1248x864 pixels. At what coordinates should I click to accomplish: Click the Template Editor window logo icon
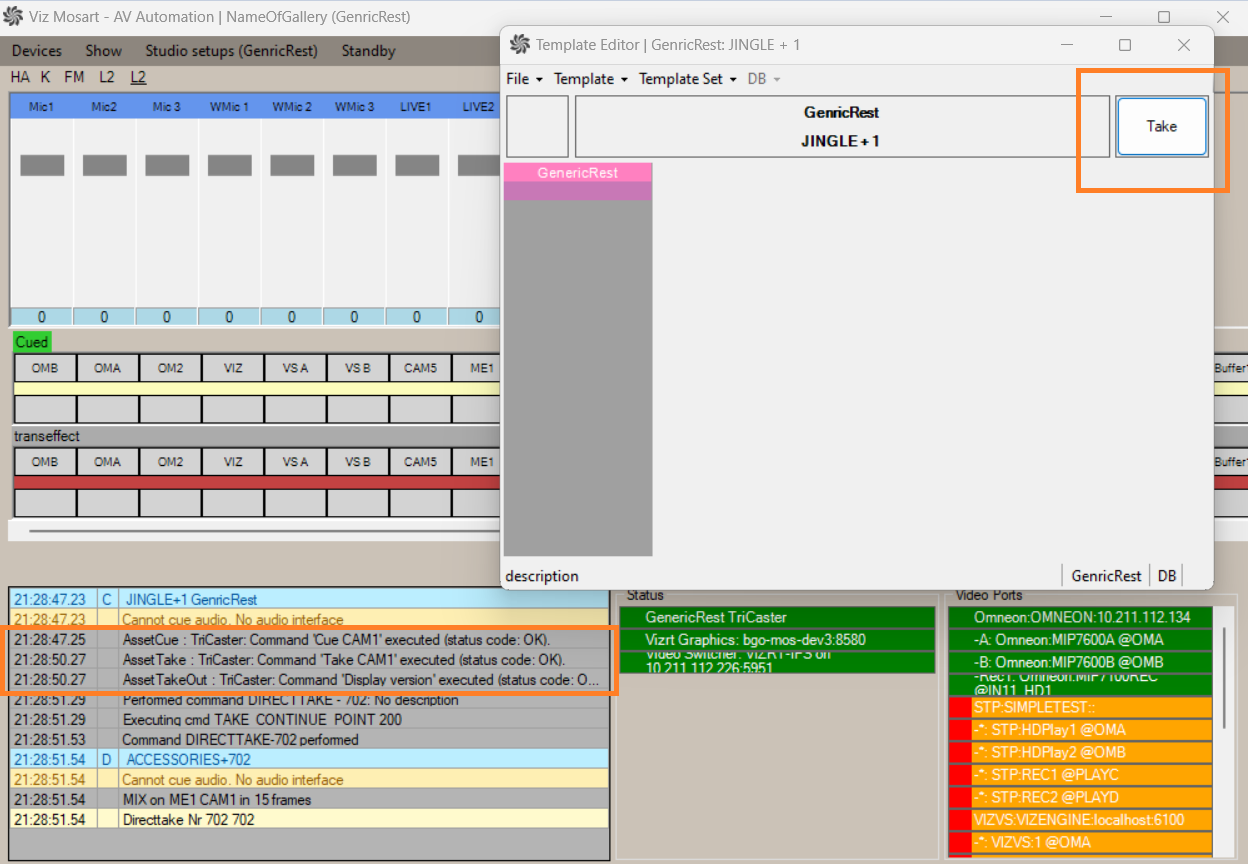[x=519, y=45]
